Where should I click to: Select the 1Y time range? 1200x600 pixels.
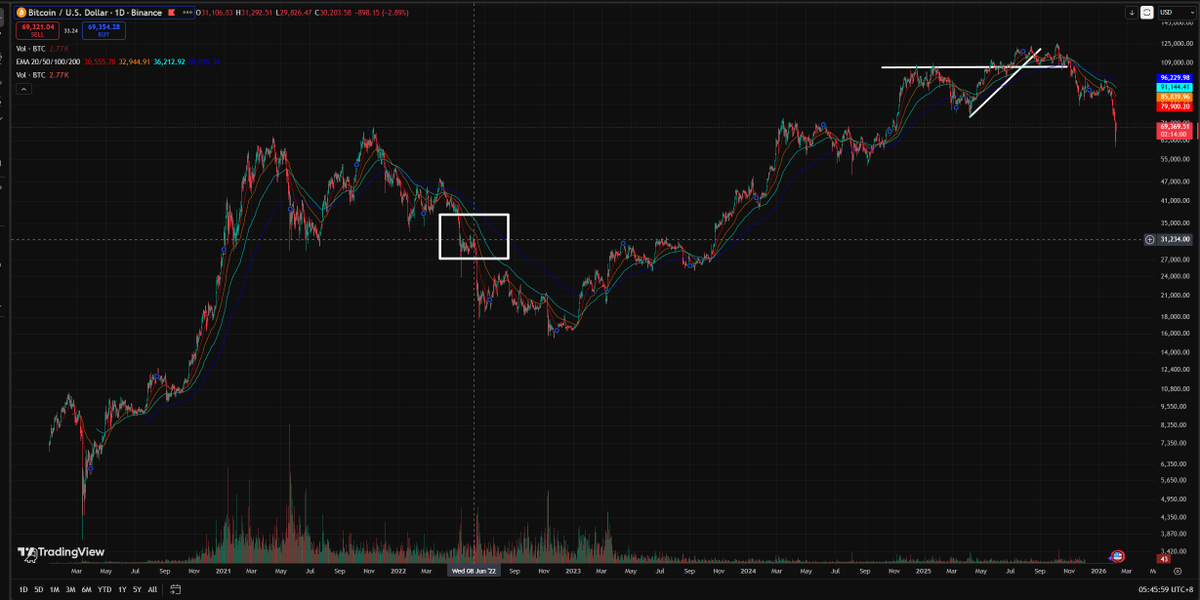(x=122, y=589)
